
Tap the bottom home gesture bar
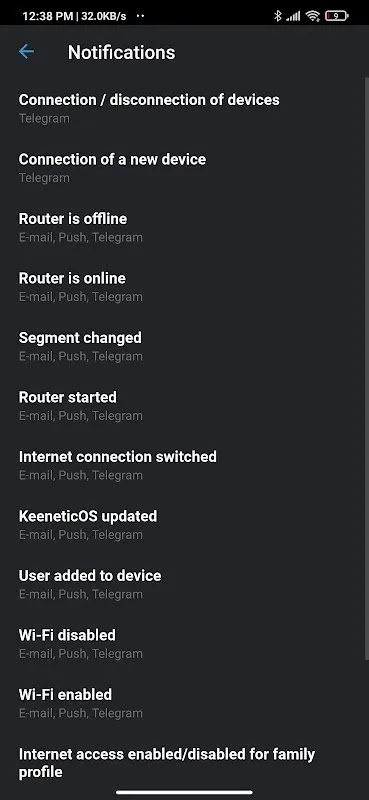point(184,792)
